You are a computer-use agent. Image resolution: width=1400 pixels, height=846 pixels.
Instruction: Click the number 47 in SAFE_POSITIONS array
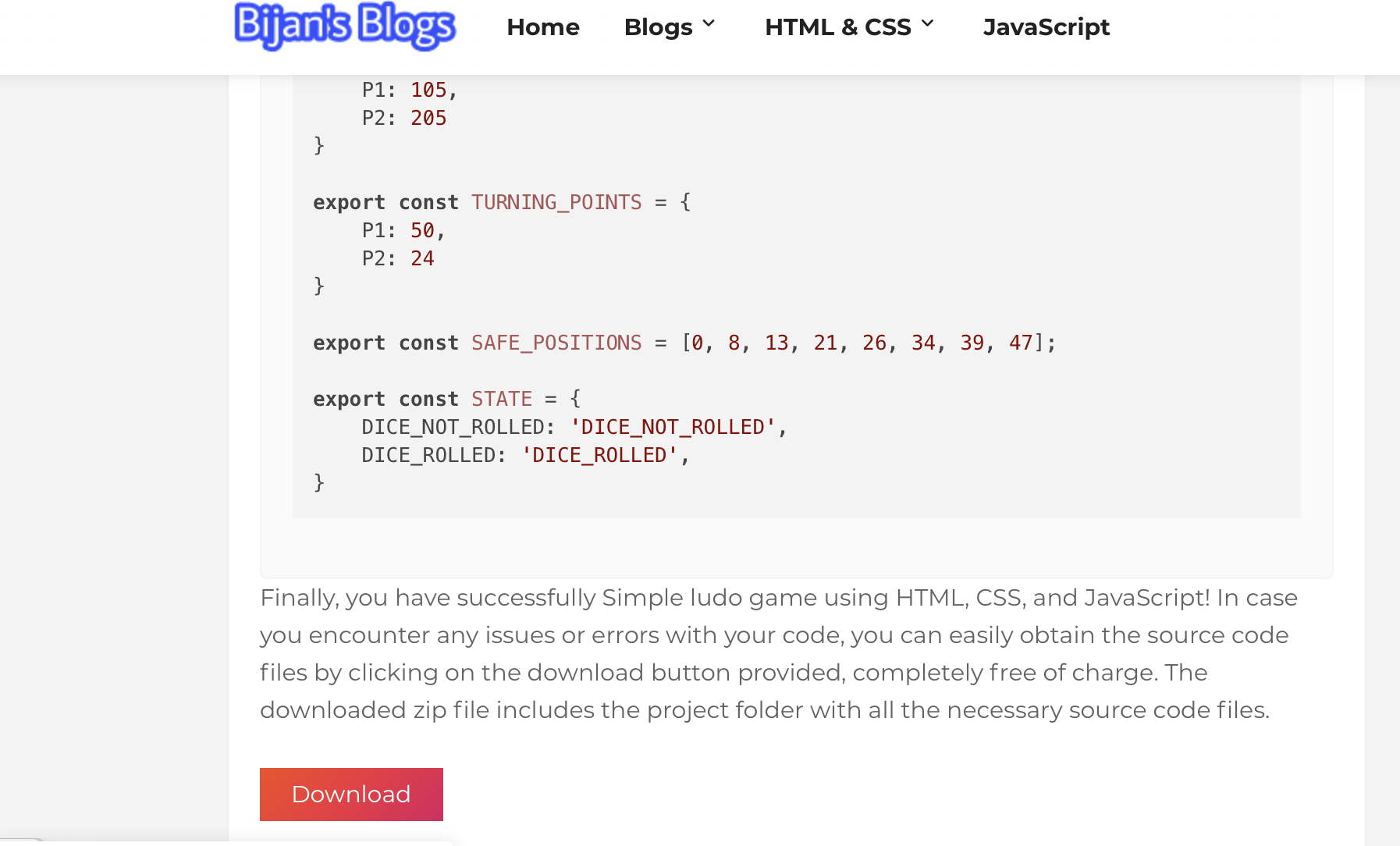(x=1021, y=343)
